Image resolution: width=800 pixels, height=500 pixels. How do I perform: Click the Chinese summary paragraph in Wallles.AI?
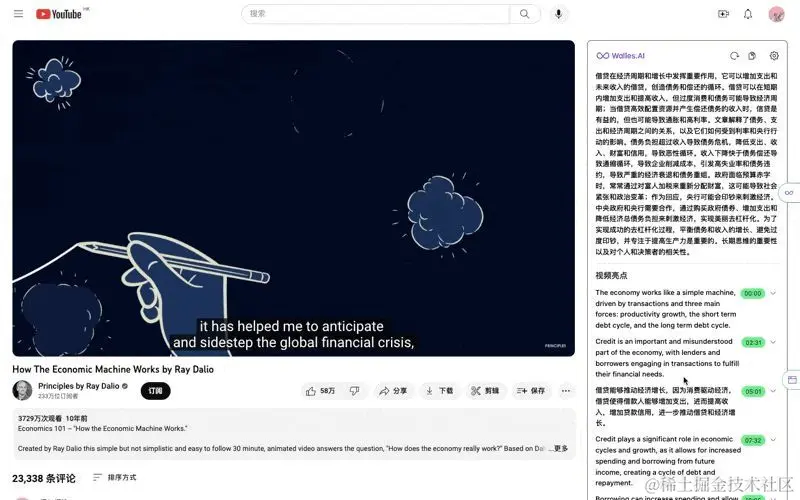pyautogui.click(x=686, y=164)
